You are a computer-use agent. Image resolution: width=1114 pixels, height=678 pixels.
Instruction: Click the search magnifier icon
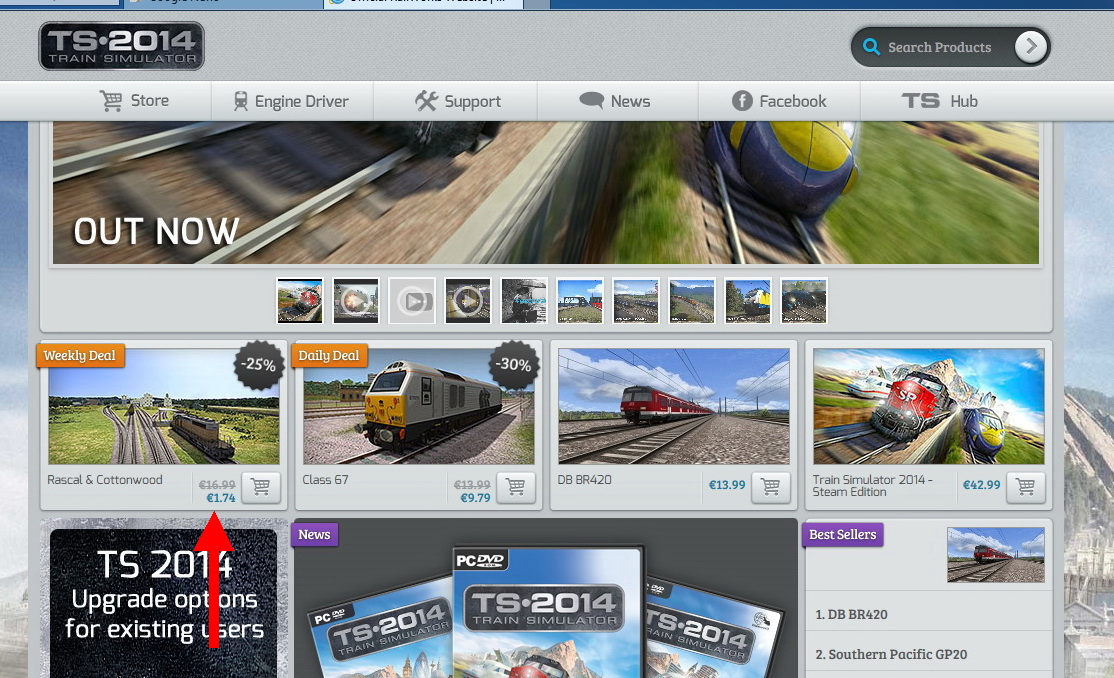pos(871,47)
